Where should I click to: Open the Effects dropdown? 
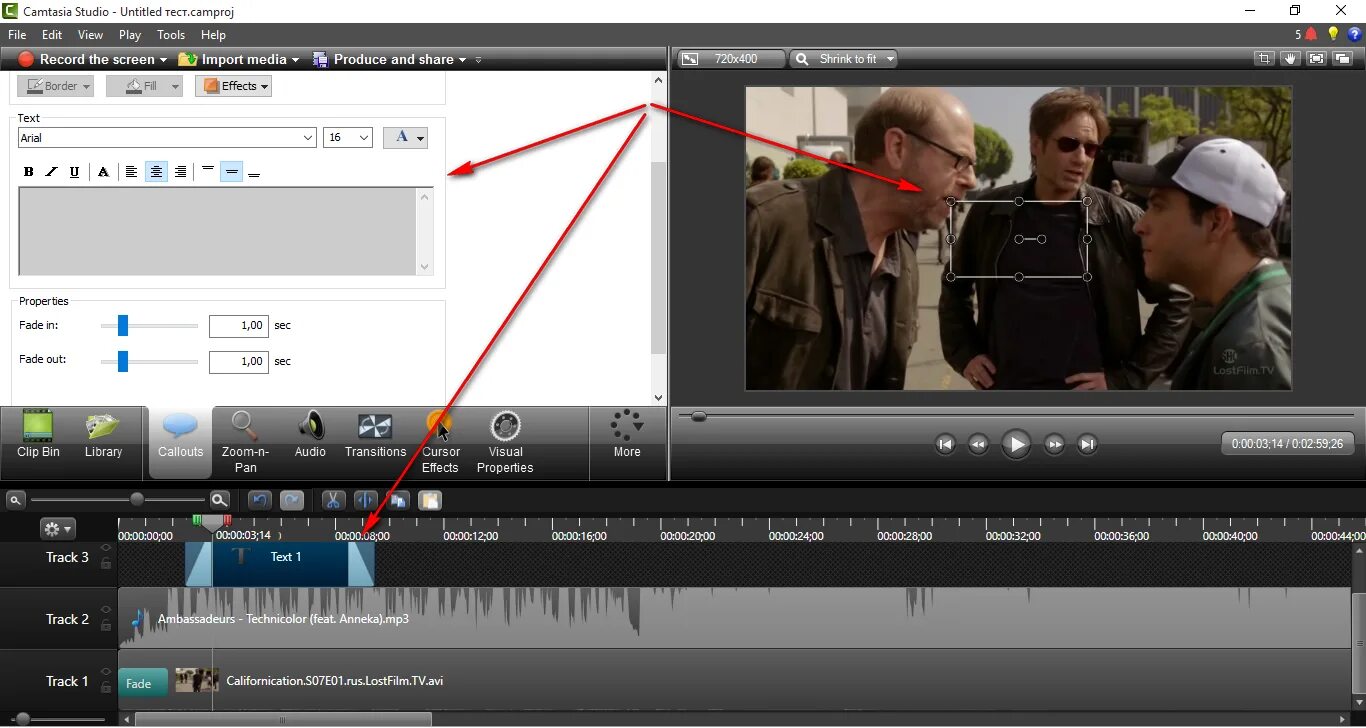click(x=234, y=86)
